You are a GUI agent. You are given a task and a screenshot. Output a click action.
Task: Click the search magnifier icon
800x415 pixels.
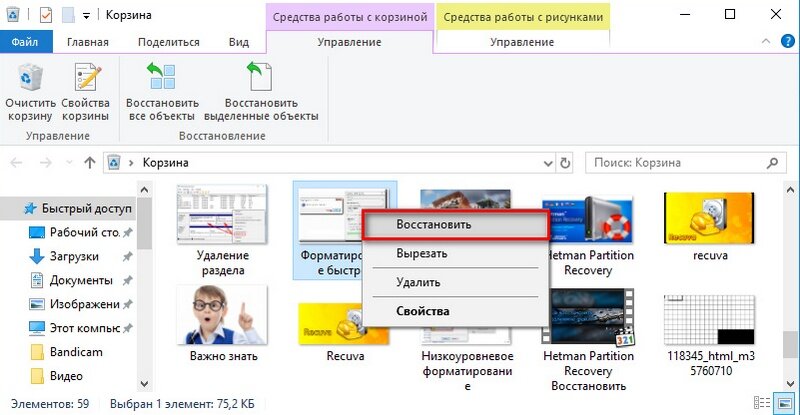772,163
